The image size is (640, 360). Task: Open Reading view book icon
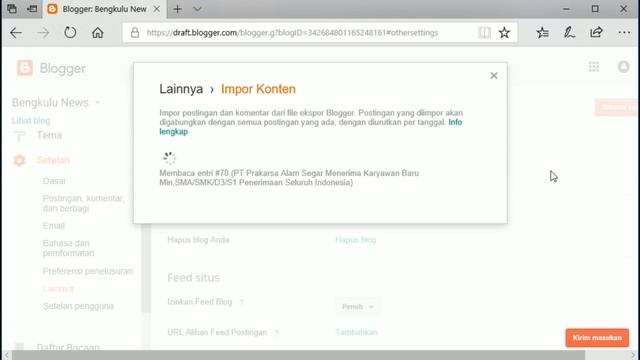(484, 33)
